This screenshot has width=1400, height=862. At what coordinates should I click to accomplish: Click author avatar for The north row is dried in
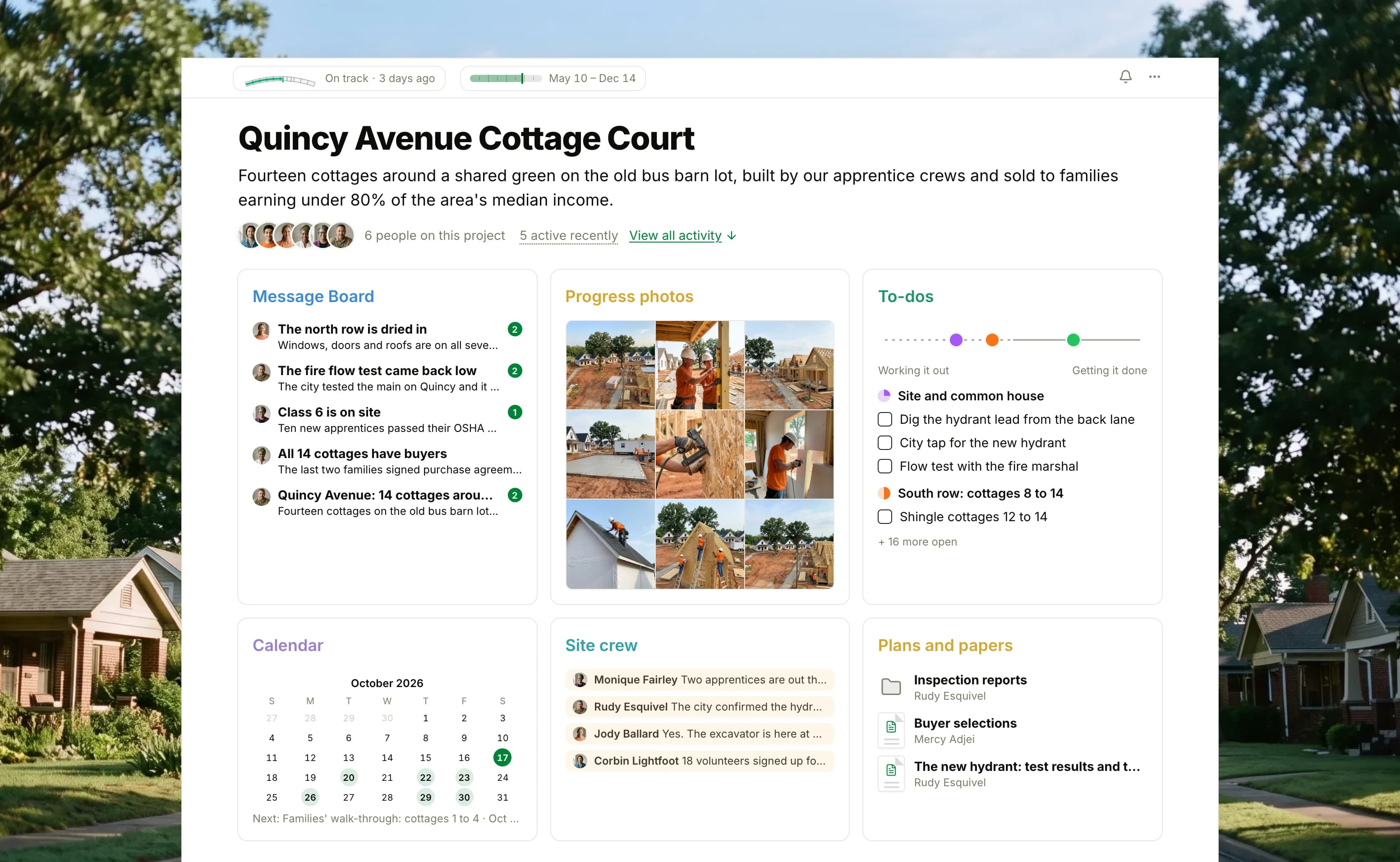(261, 330)
